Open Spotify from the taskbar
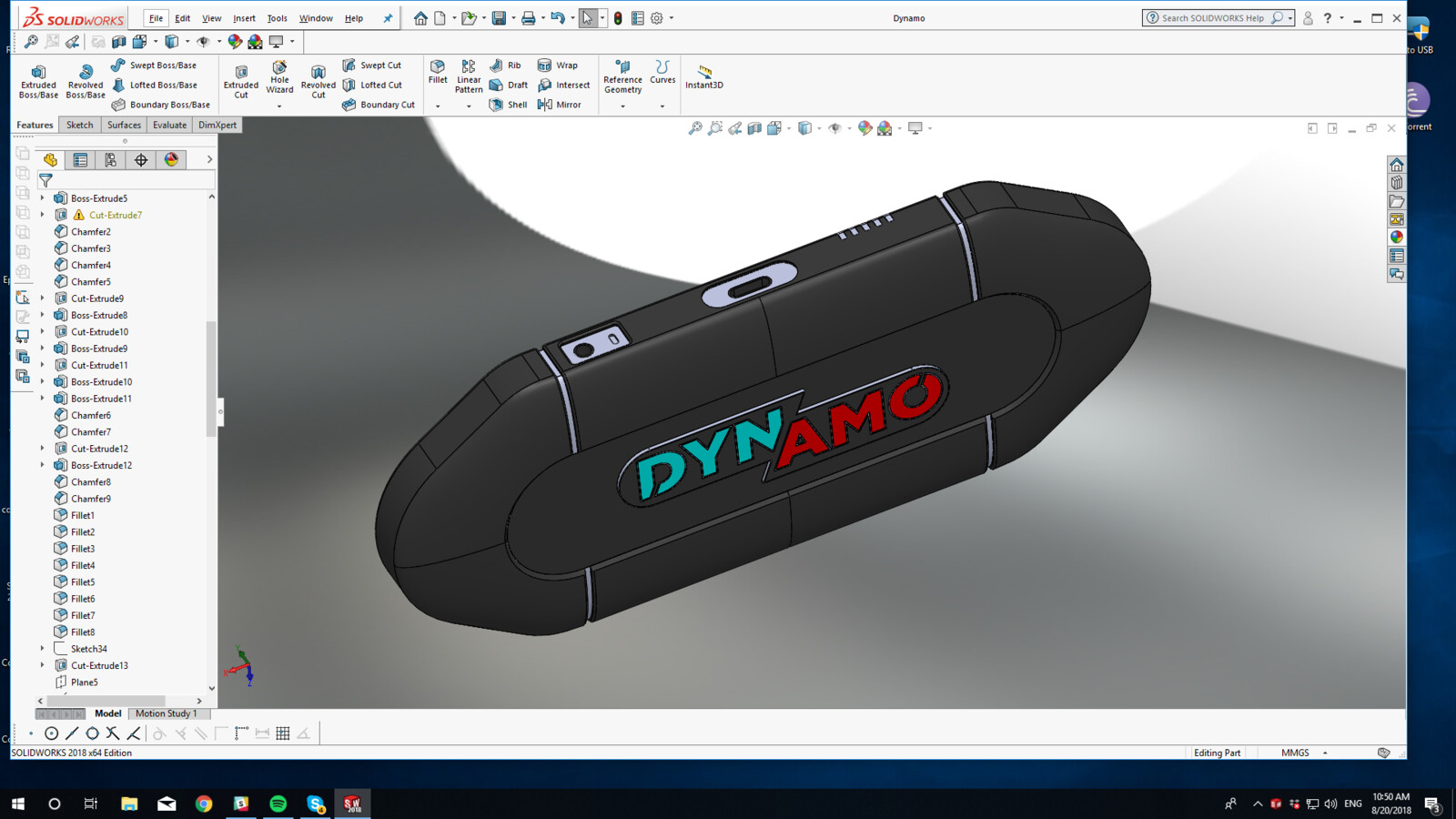The width and height of the screenshot is (1456, 819). point(278,804)
